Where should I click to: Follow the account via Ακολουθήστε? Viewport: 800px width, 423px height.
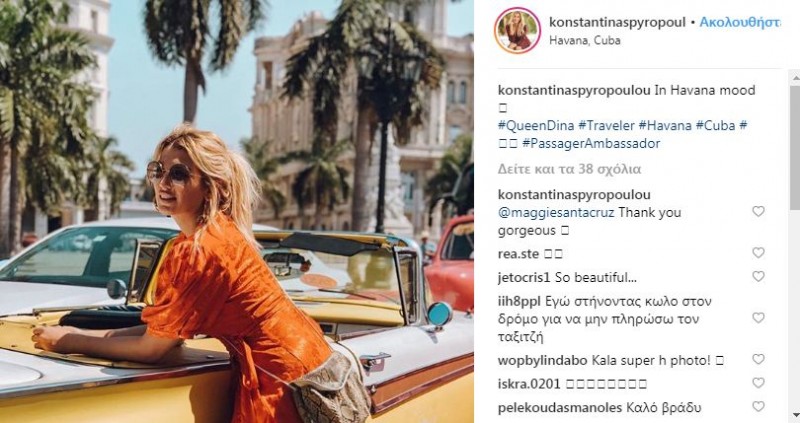coord(739,22)
